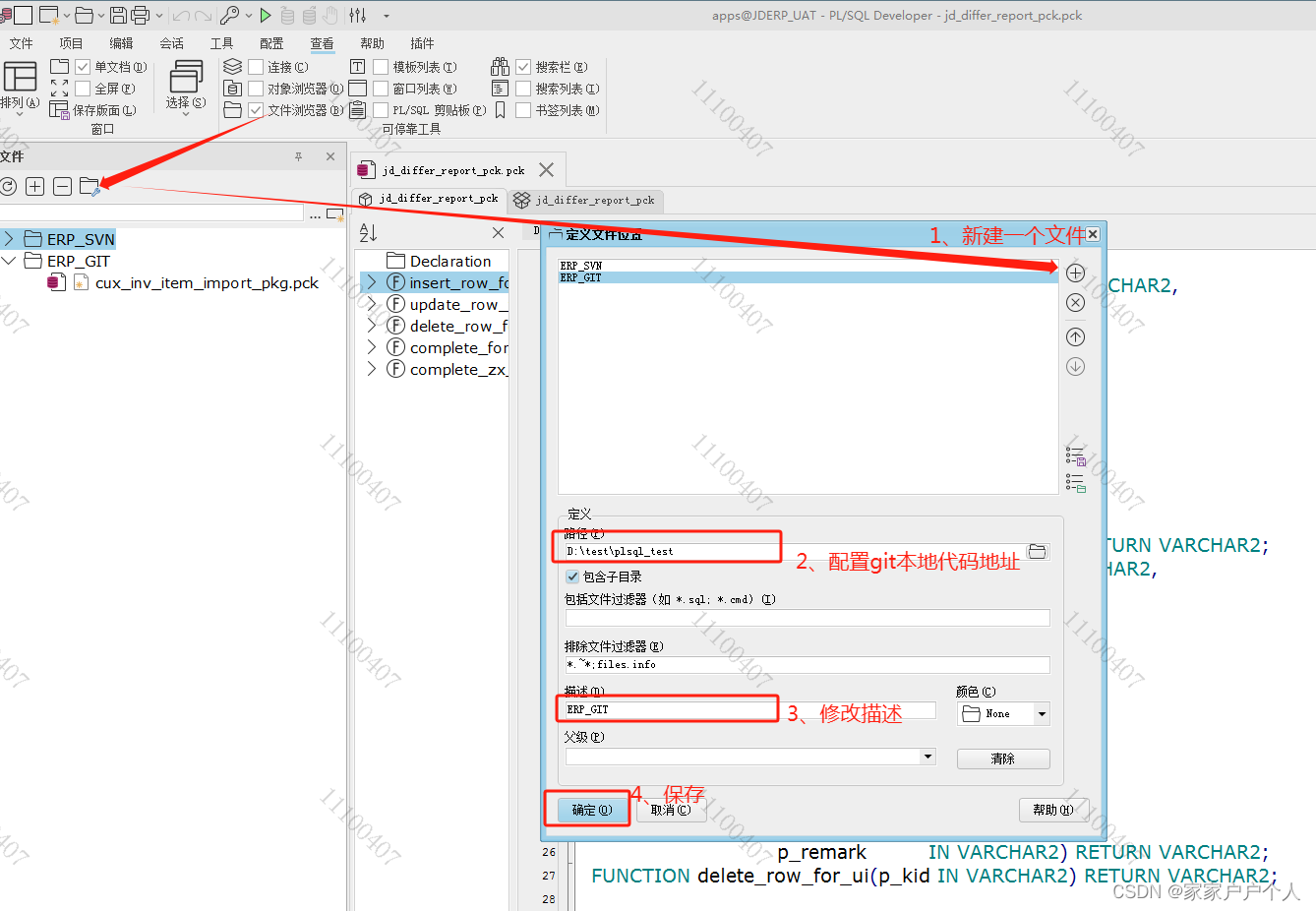Open the 工具 menu
This screenshot has width=1316, height=911.
[x=220, y=42]
